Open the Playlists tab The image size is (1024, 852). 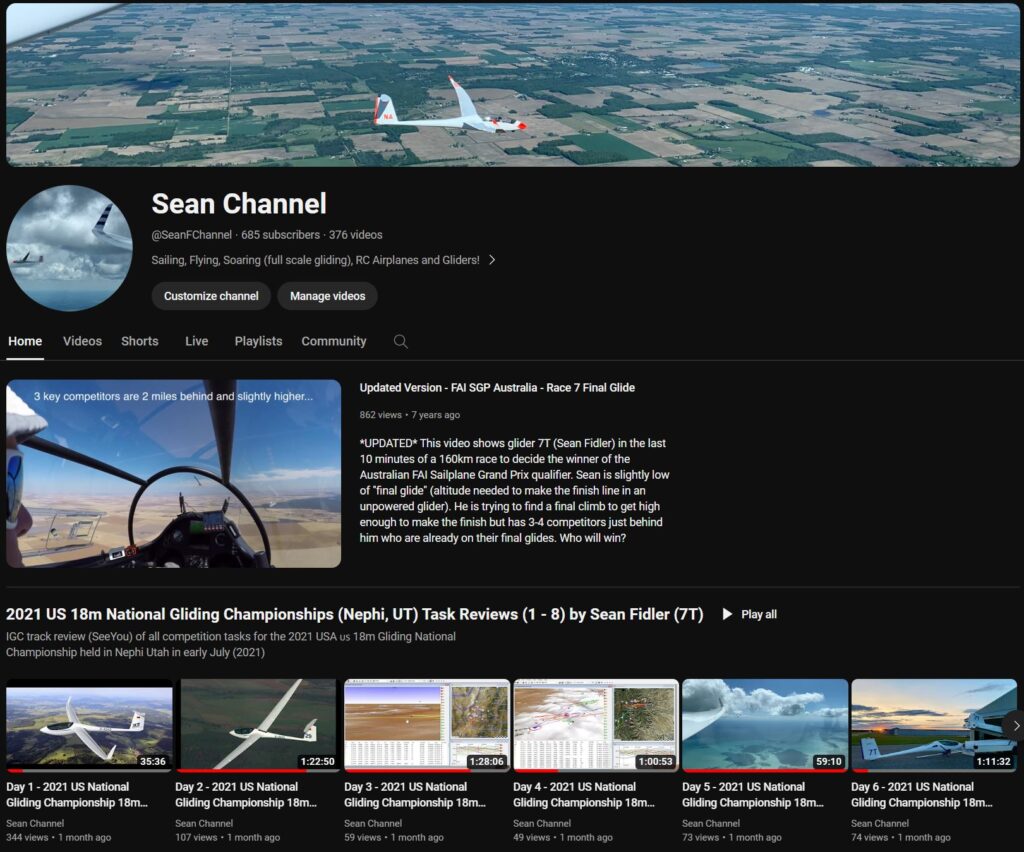pyautogui.click(x=259, y=341)
